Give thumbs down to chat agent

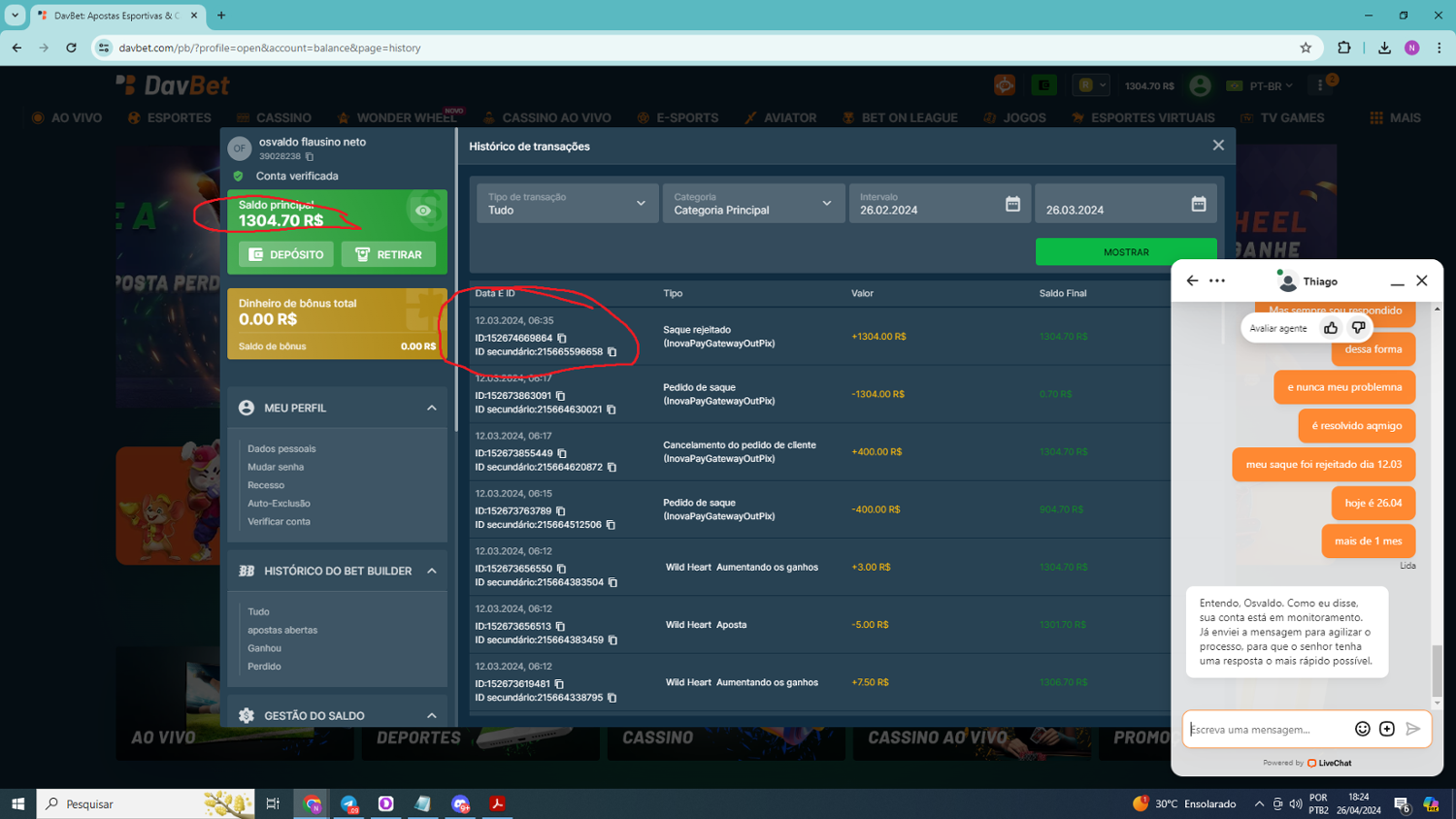[x=1358, y=328]
